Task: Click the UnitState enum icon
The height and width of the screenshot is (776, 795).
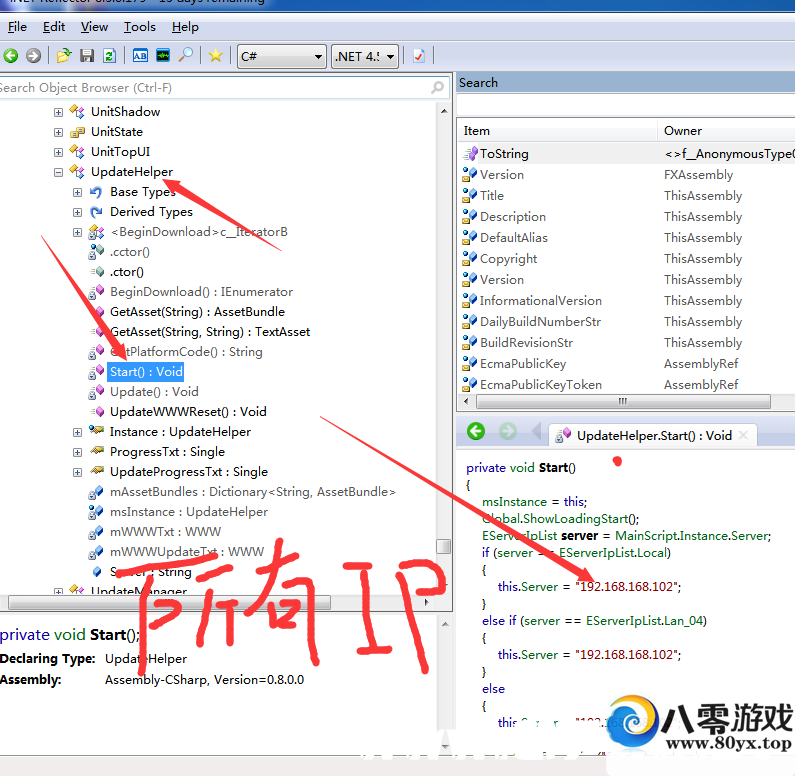Action: 77,132
